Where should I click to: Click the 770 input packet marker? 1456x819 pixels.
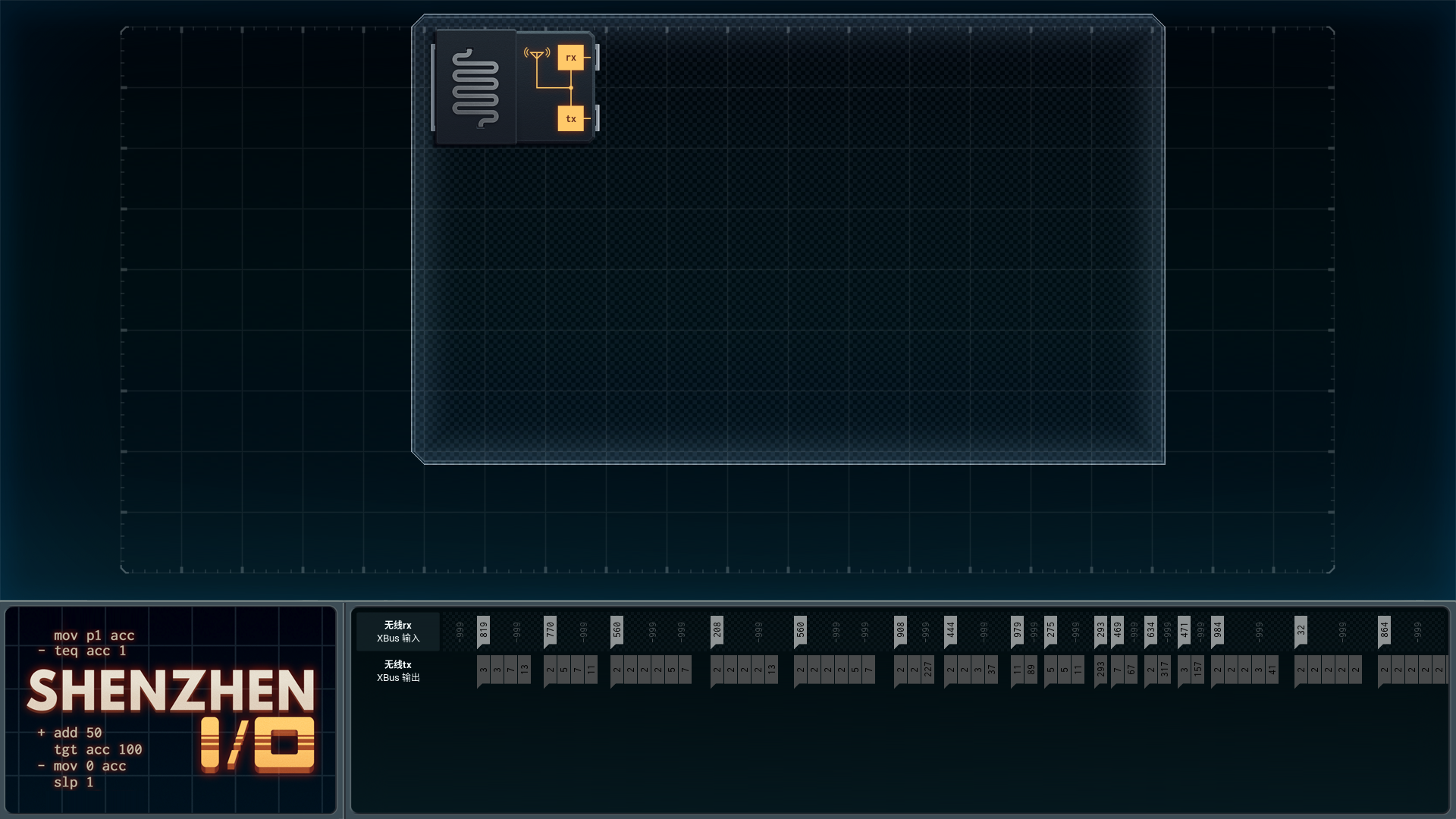(x=550, y=631)
